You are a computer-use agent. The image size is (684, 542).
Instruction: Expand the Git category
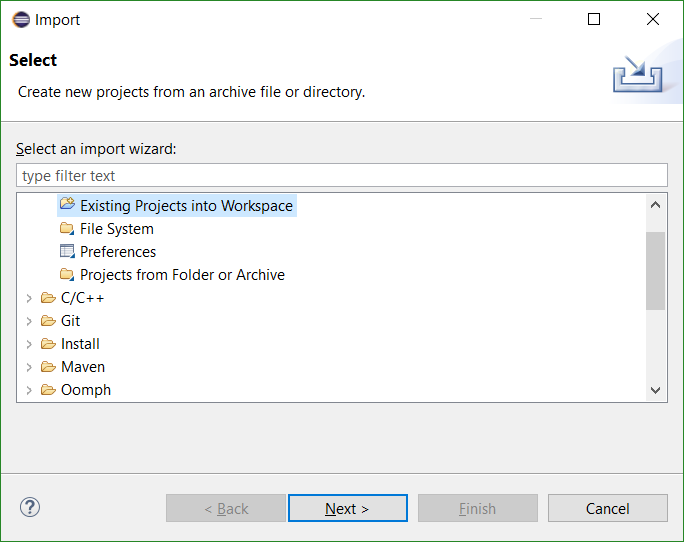[29, 322]
